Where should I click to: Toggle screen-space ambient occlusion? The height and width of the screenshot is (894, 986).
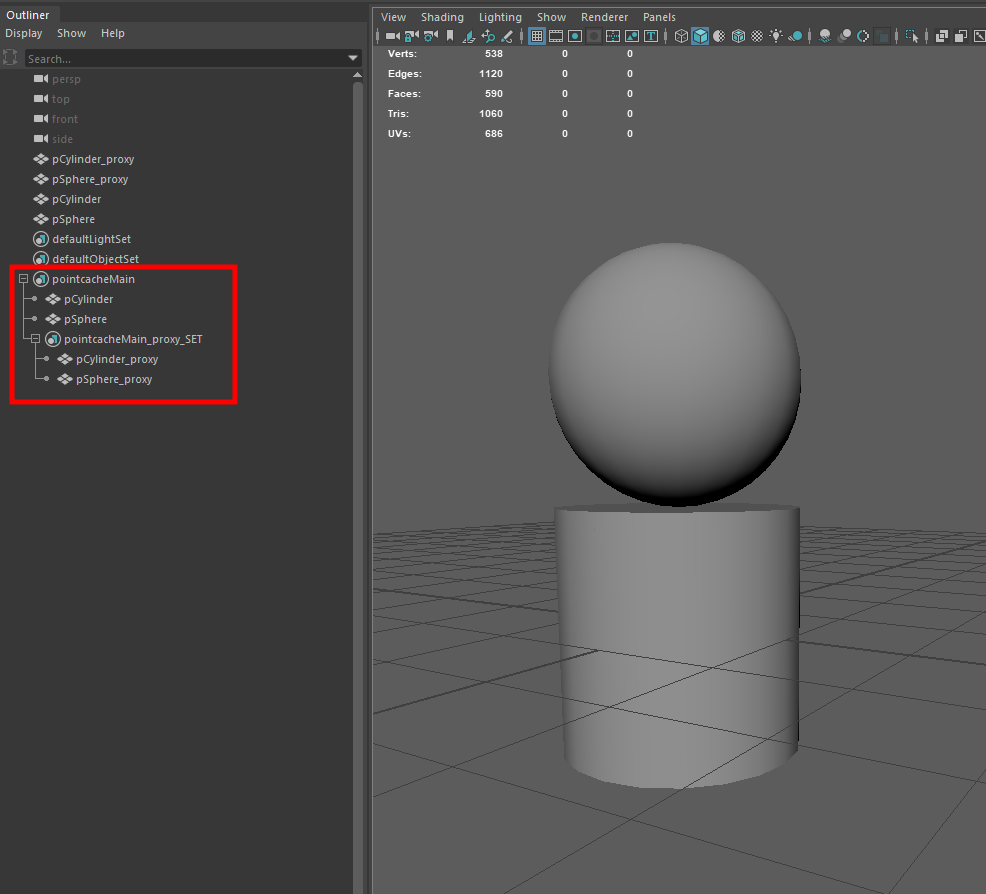coord(824,36)
